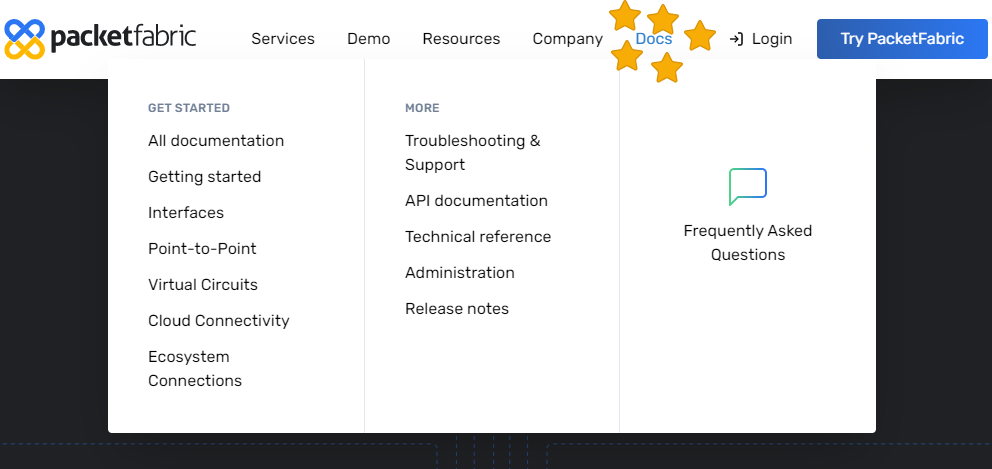Open the Company dropdown menu
Viewport: 992px width, 469px height.
pyautogui.click(x=567, y=39)
